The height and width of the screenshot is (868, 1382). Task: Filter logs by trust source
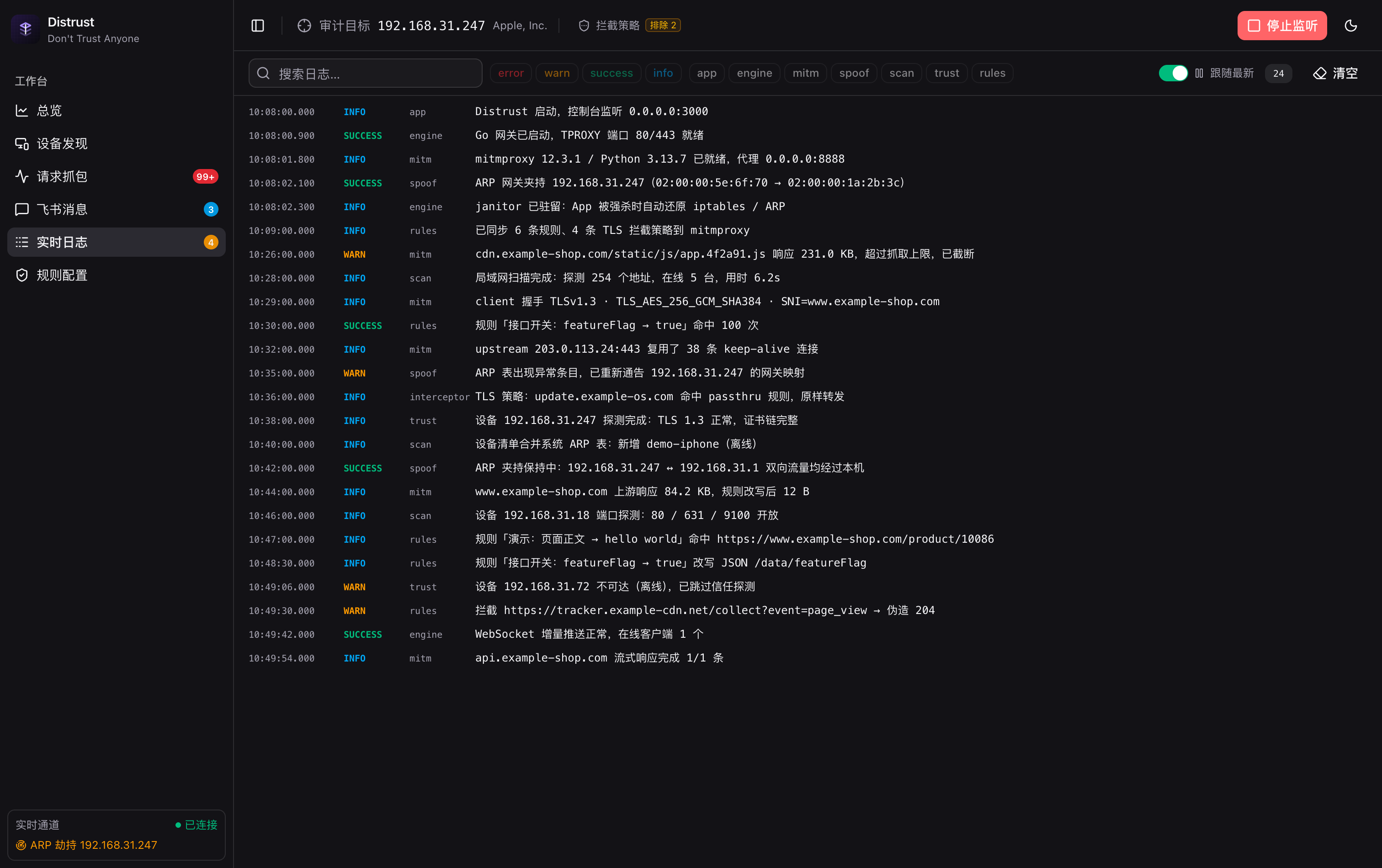point(946,73)
